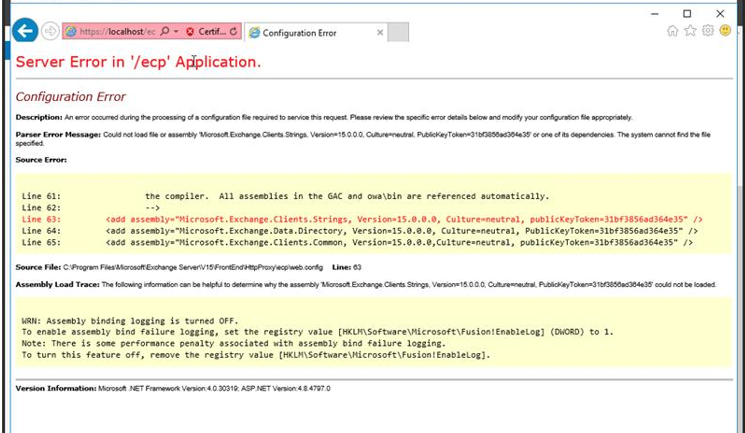Viewport: 745px width, 433px height.
Task: Open the Certif... error notice
Action: [x=212, y=32]
